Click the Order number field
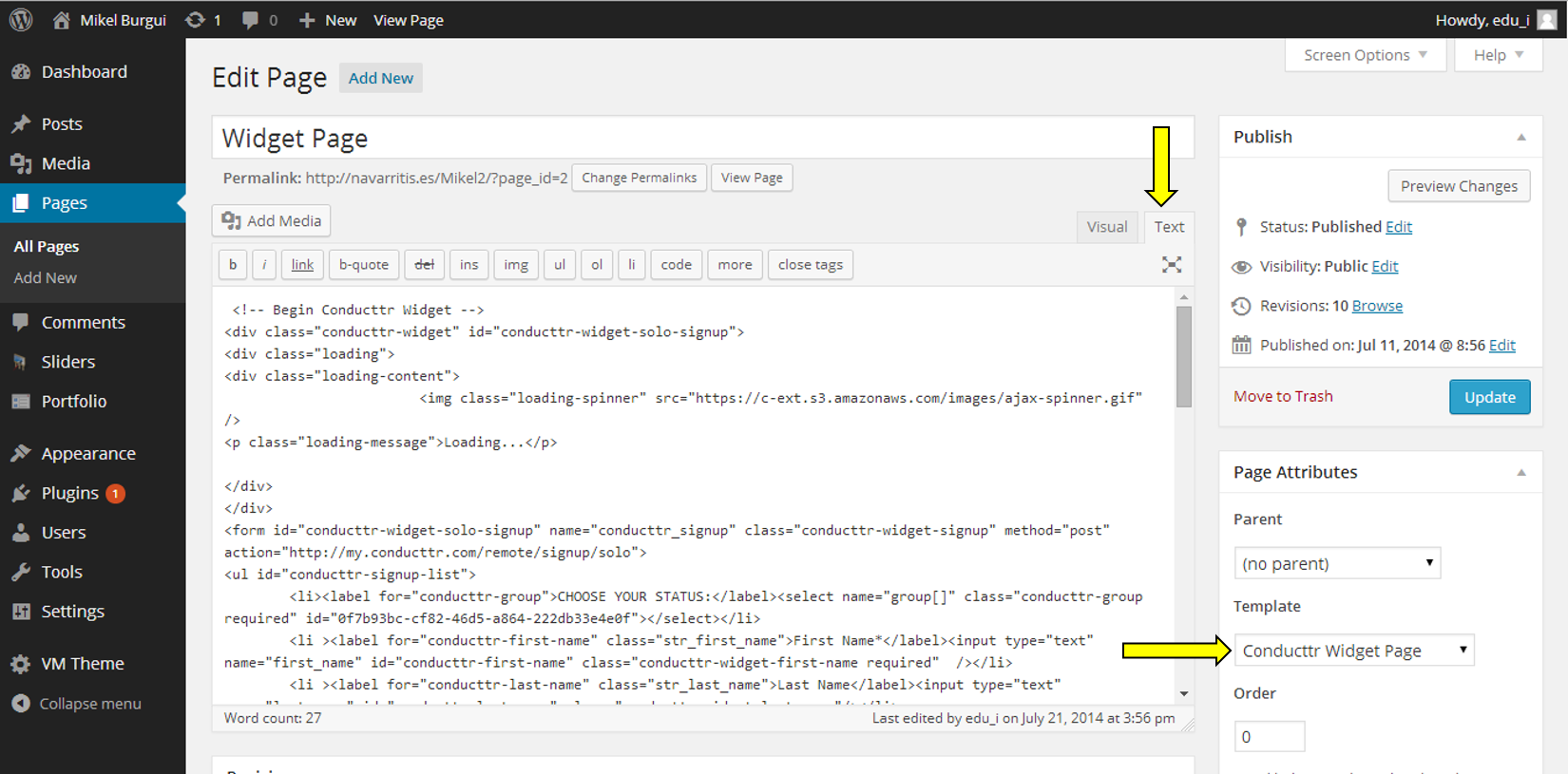 pos(1269,737)
